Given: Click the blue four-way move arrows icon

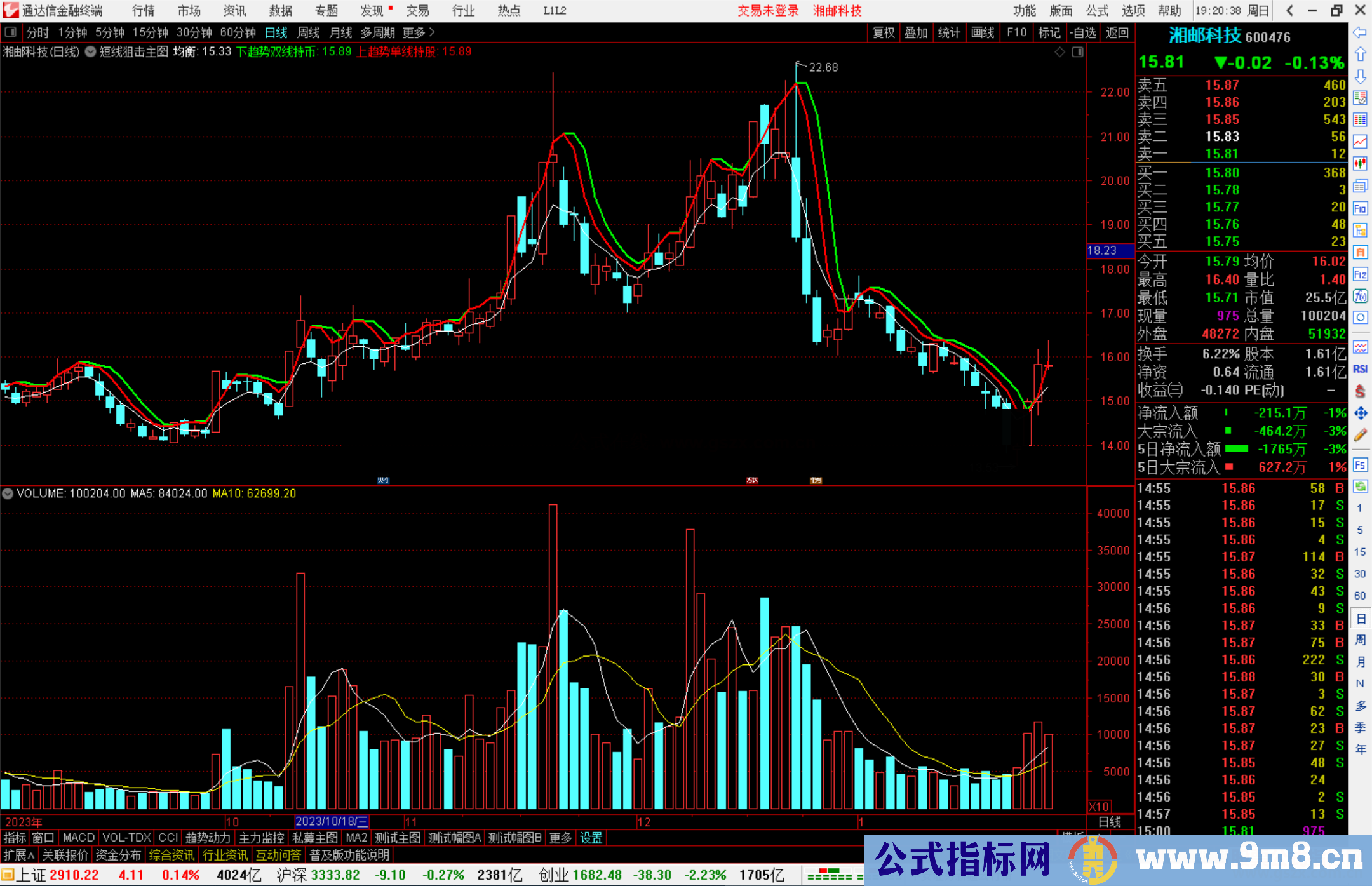Looking at the screenshot, I should pyautogui.click(x=1360, y=413).
